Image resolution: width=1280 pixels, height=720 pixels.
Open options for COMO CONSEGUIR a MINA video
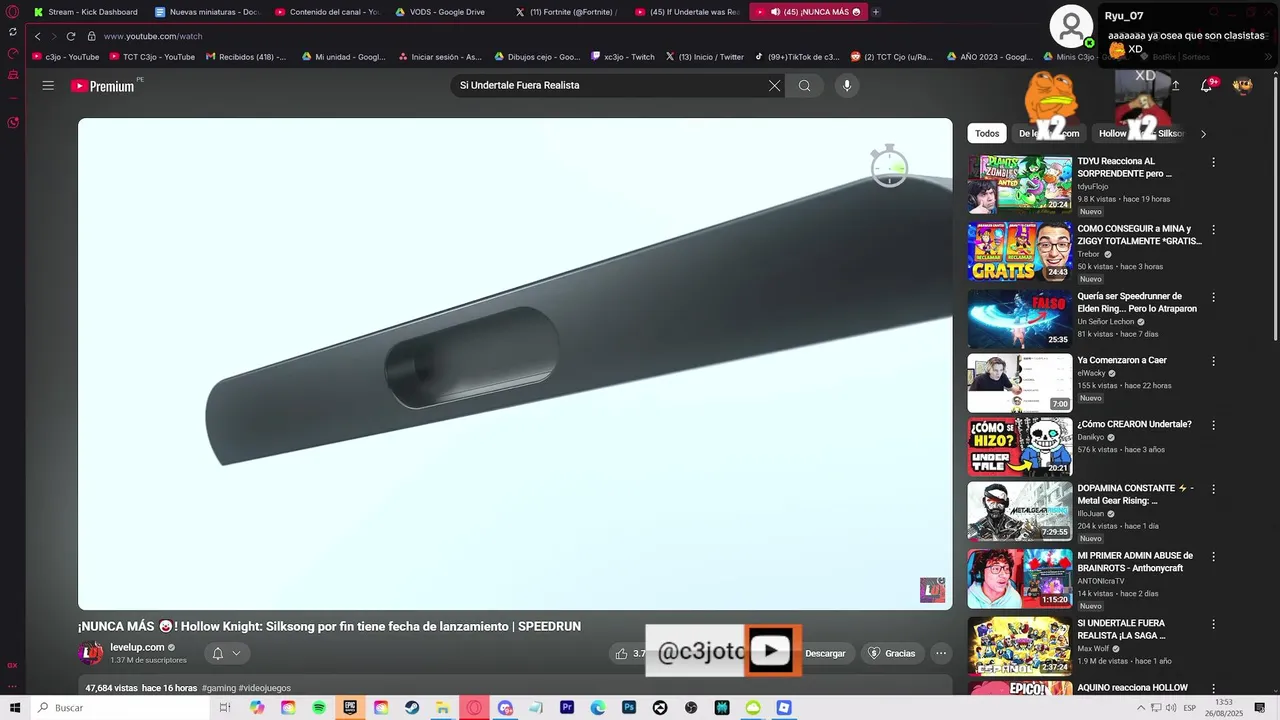pyautogui.click(x=1214, y=229)
